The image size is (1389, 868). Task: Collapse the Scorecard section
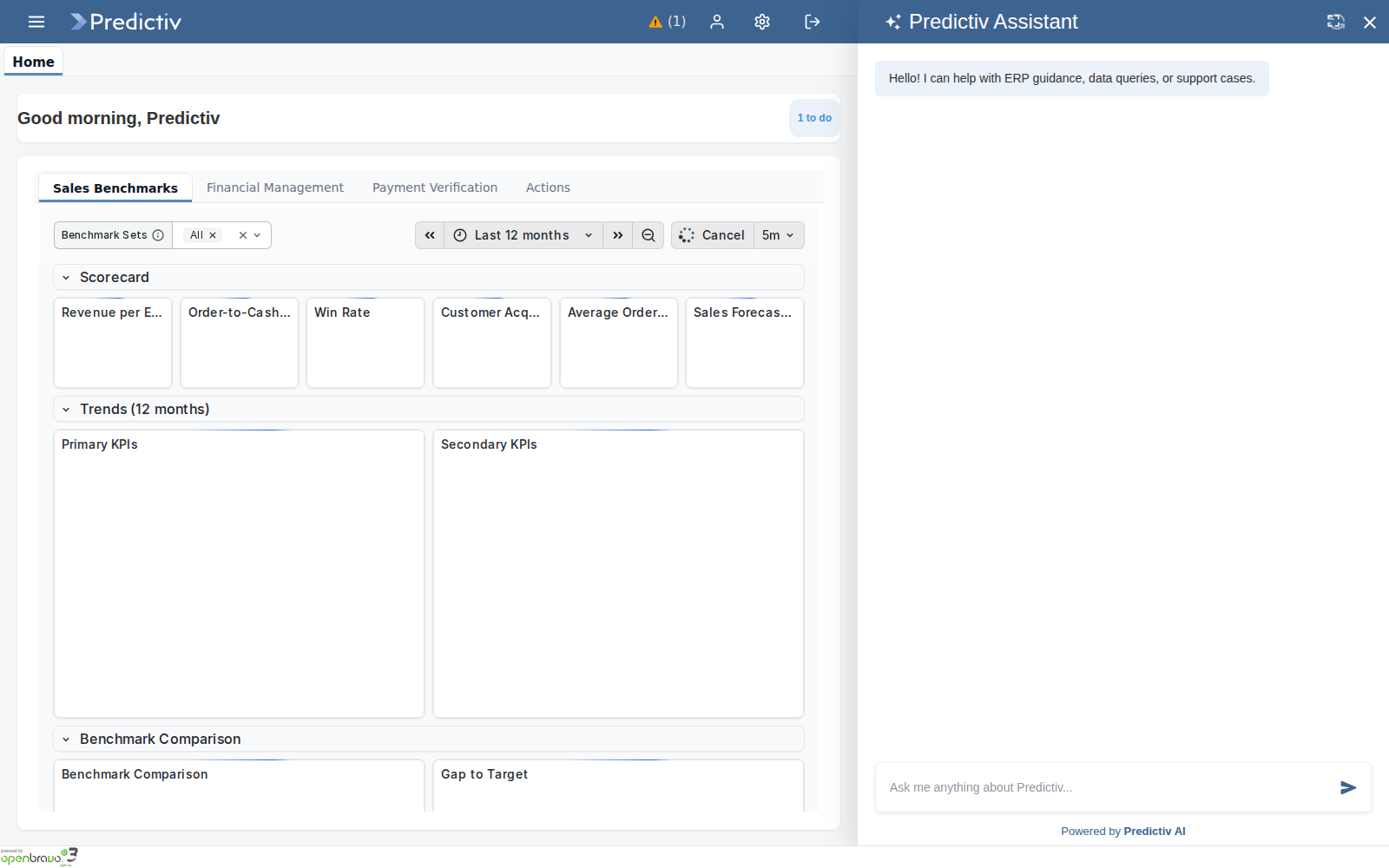tap(66, 278)
